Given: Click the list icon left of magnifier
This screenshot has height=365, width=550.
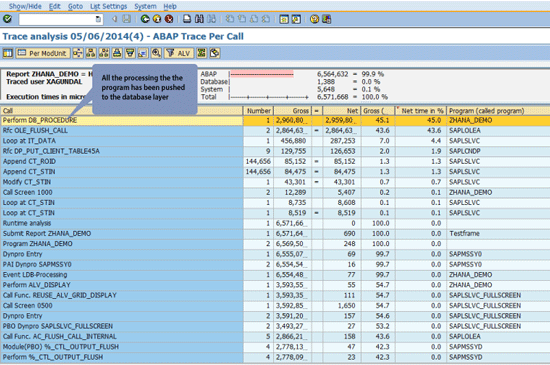Looking at the screenshot, I should pyautogui.click(x=143, y=53).
